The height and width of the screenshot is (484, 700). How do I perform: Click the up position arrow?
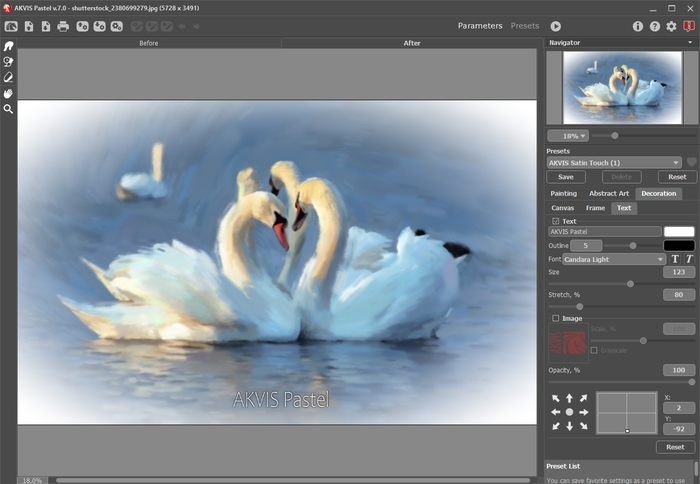click(x=569, y=398)
